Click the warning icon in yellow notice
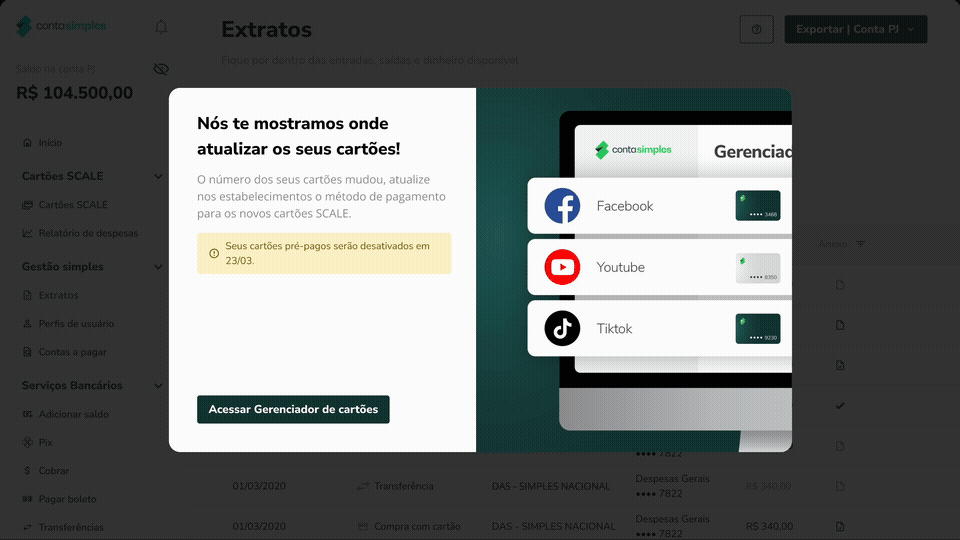The height and width of the screenshot is (540, 960). (214, 253)
